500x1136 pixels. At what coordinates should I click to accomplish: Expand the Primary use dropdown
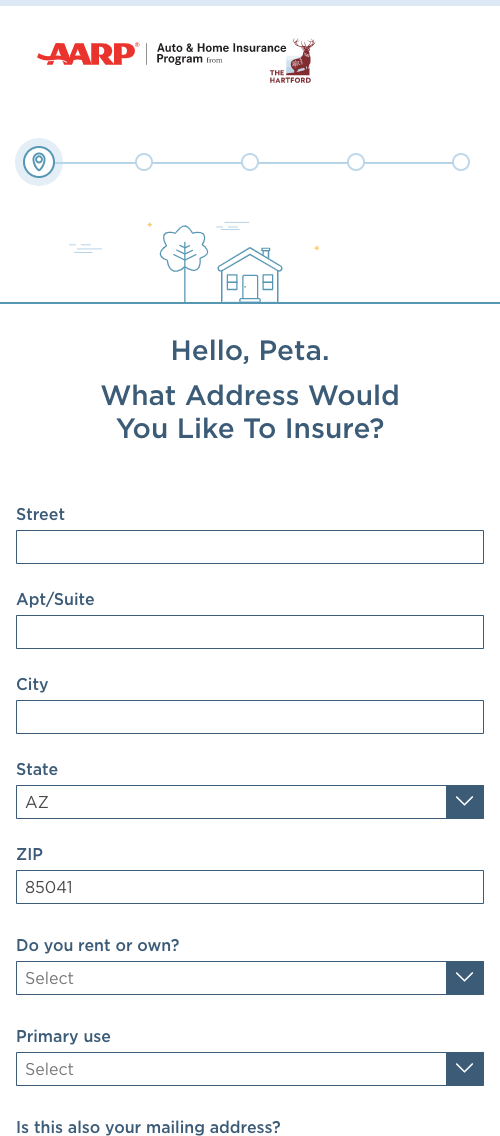tap(465, 1069)
